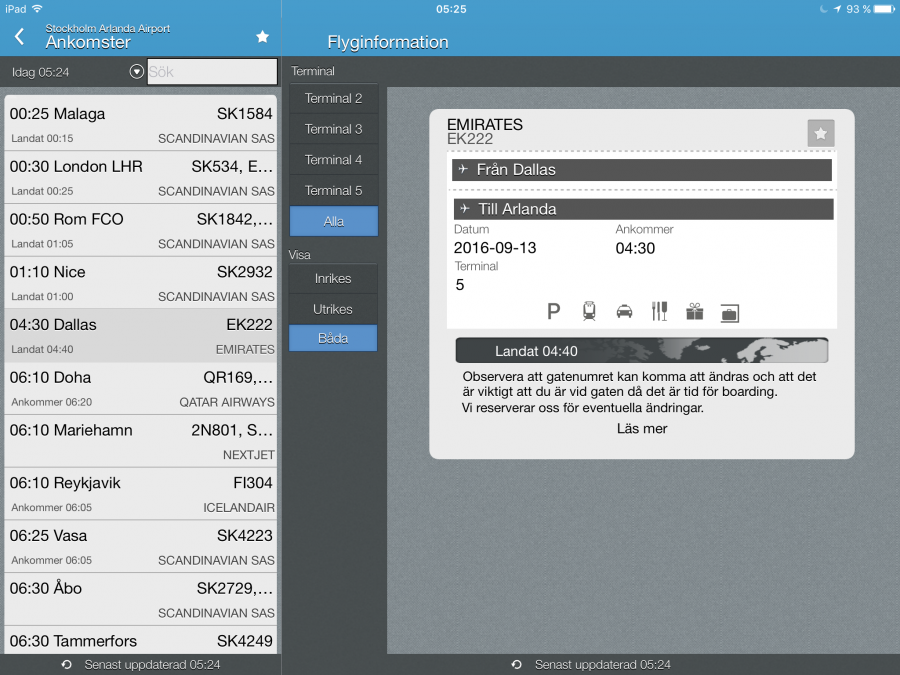Select 06:30 Åbo SK2729 arrival

coord(141,600)
